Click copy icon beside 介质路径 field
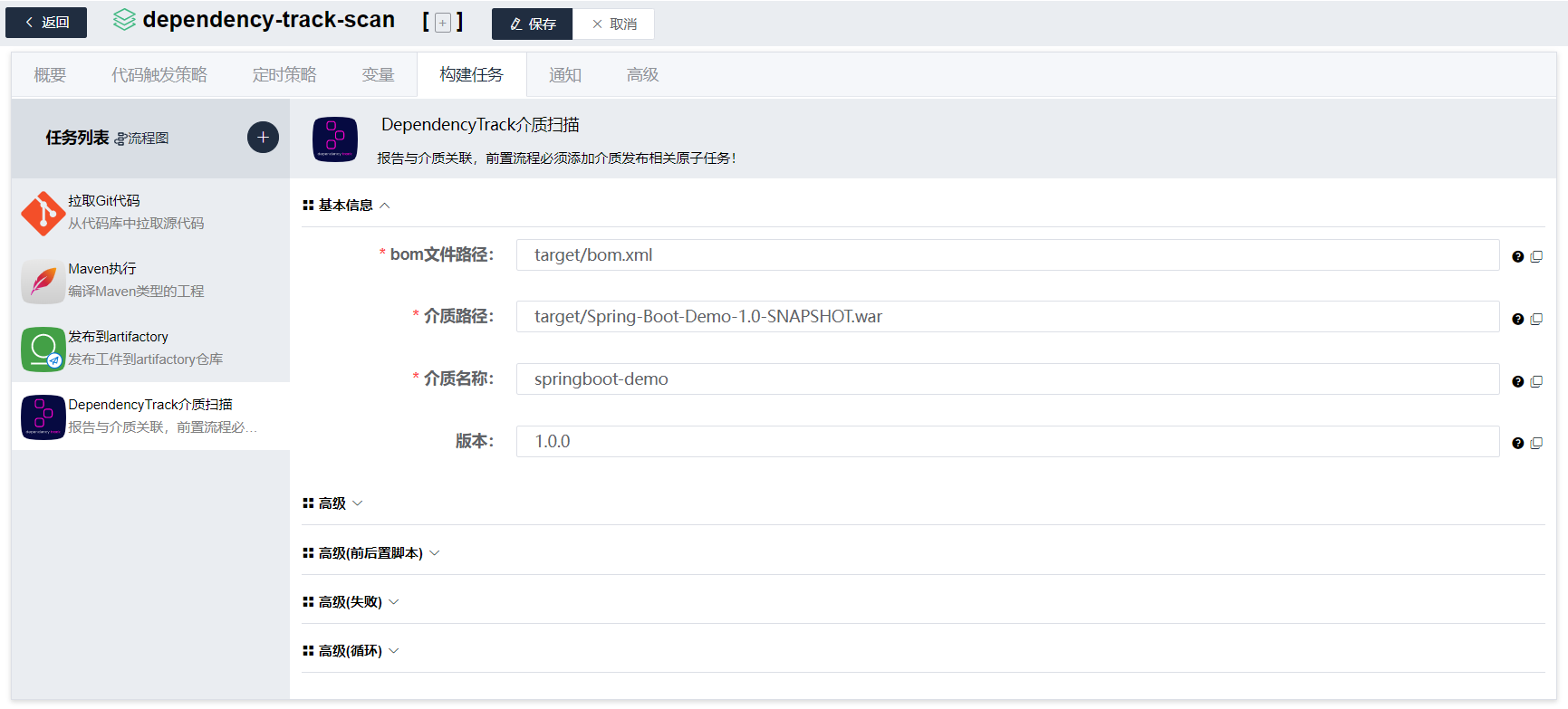Viewport: 1568px width, 709px height. tap(1536, 319)
